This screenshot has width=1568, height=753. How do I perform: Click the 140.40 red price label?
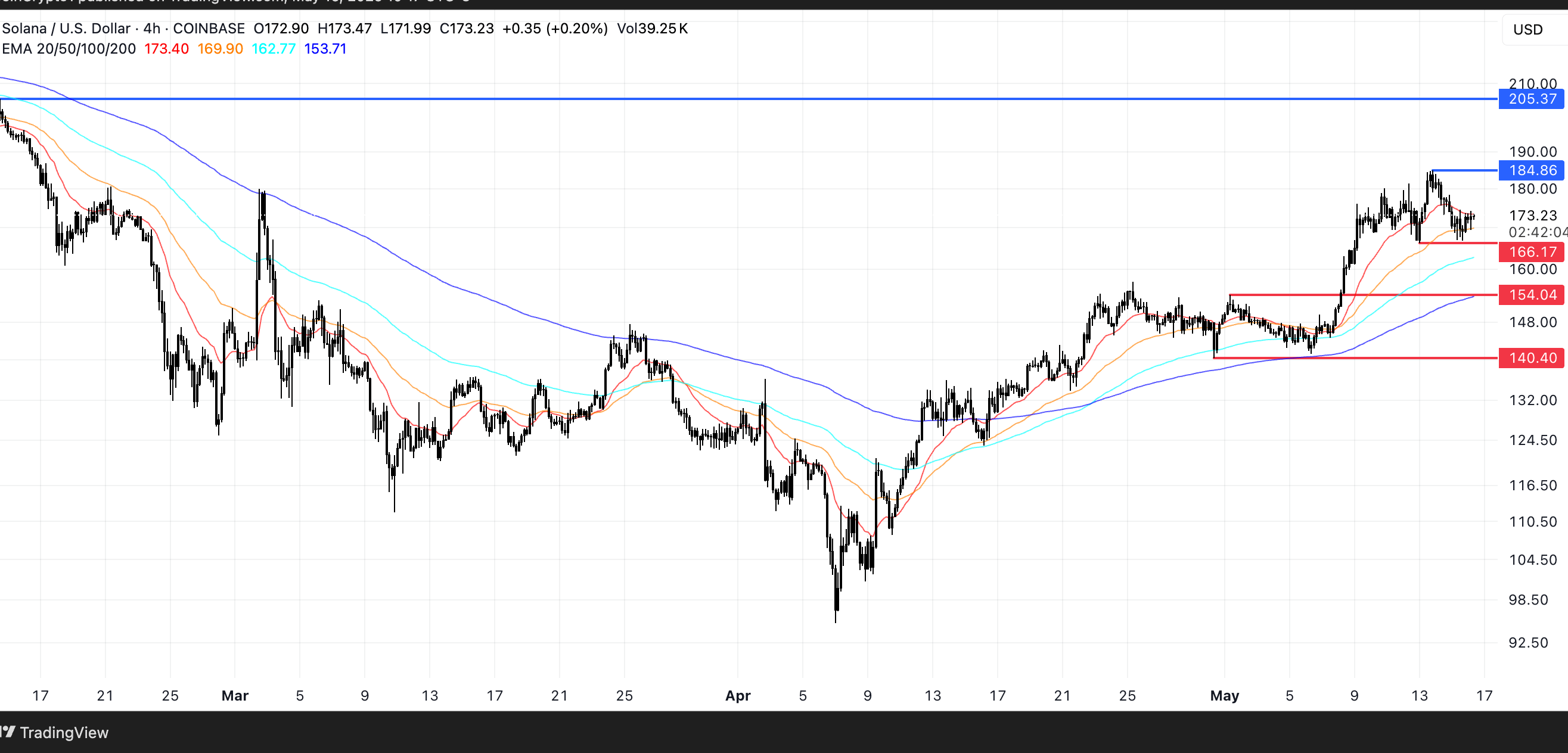1531,357
